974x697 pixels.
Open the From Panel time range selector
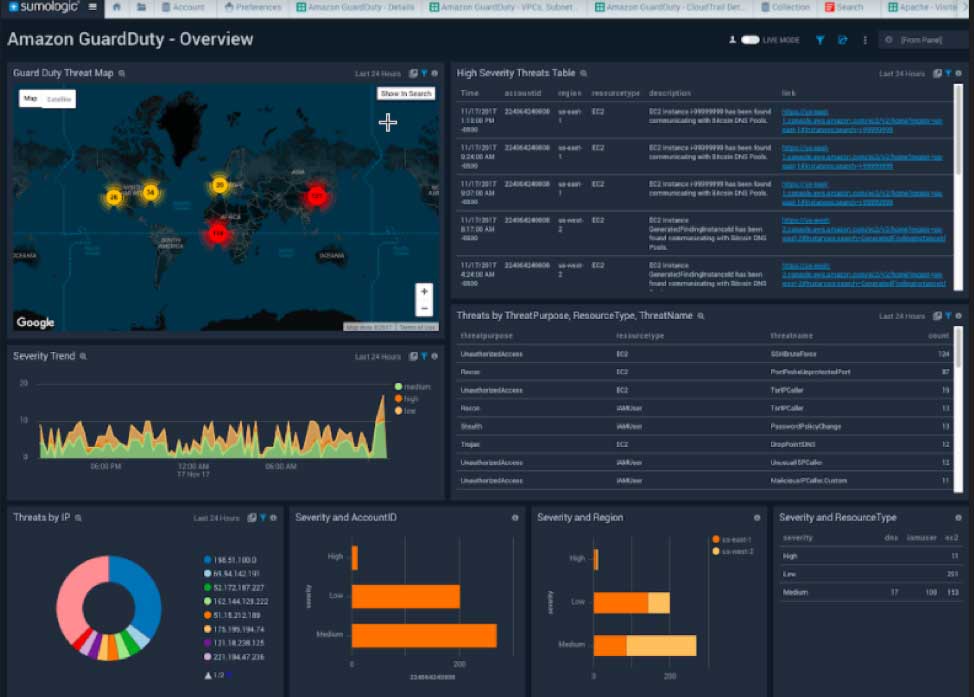point(922,40)
